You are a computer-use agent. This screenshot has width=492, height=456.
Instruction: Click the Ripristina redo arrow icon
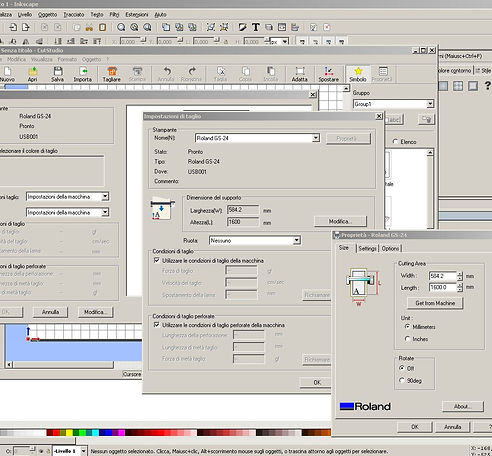(191, 71)
